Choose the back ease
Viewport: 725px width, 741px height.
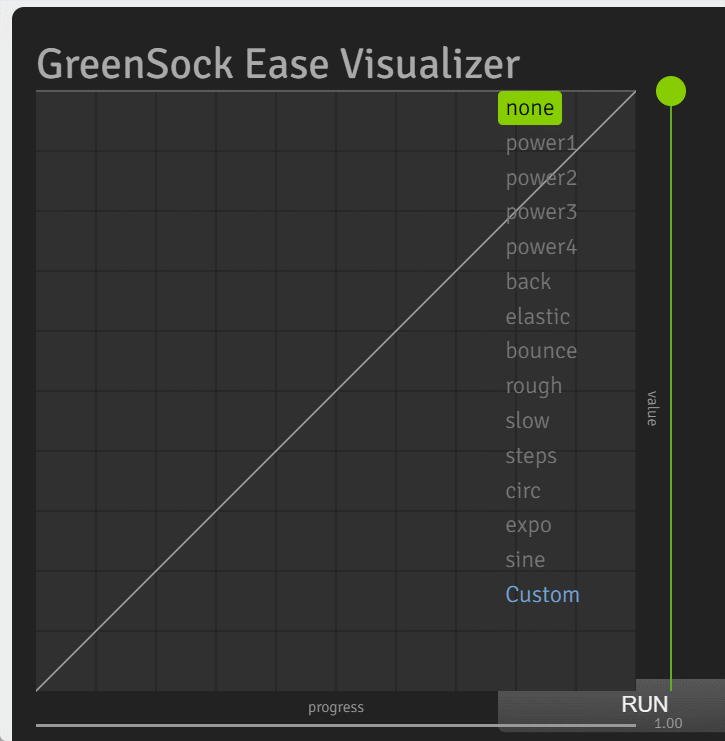(x=528, y=282)
